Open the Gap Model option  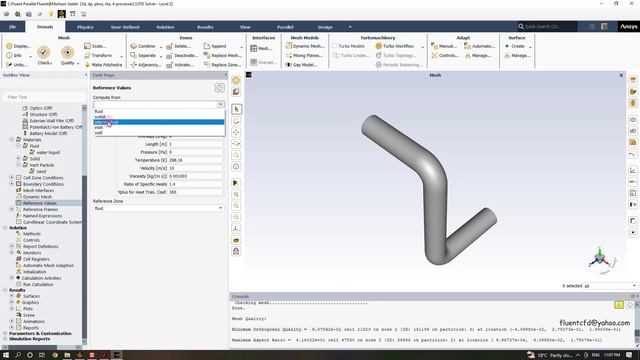301,64
